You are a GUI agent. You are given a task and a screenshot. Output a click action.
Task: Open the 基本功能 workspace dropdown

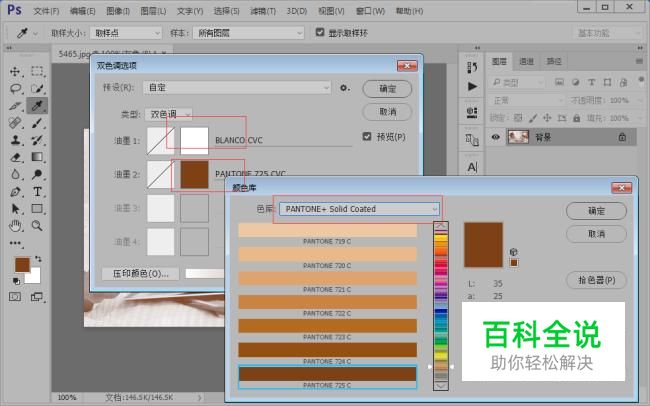point(607,33)
